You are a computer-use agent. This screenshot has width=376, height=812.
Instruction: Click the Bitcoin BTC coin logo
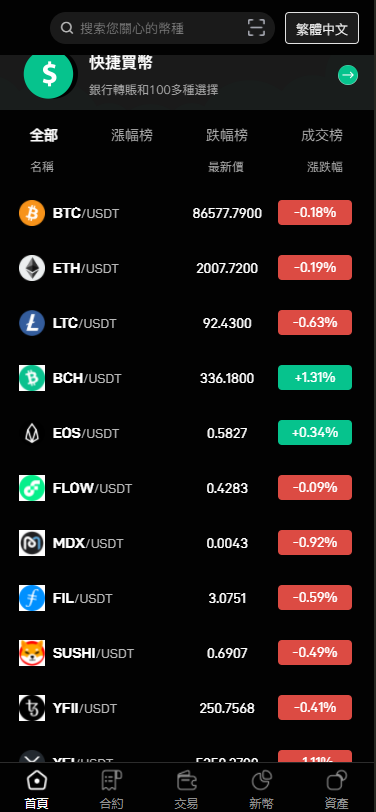(32, 213)
